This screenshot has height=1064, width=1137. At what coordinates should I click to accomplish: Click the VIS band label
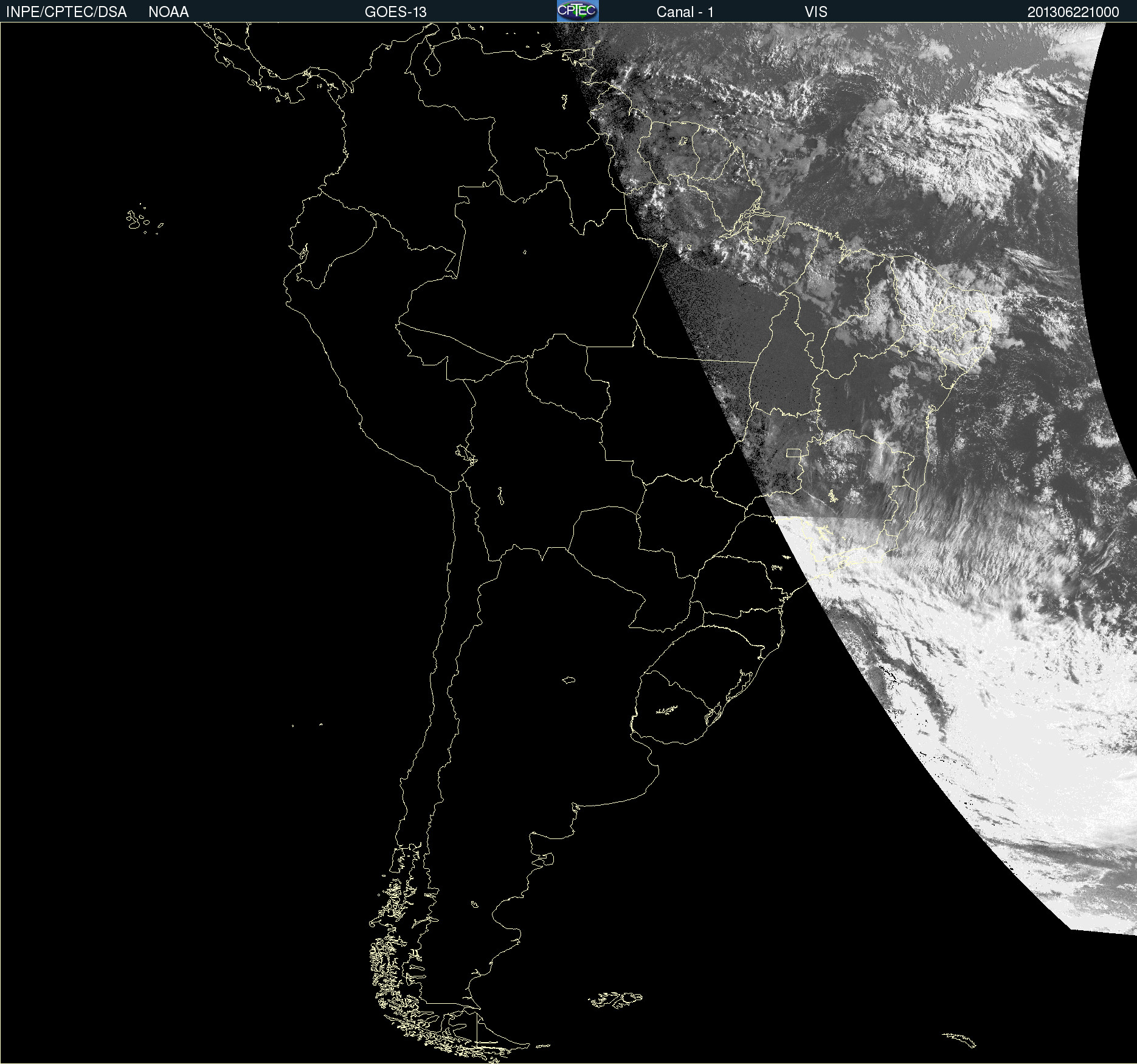click(815, 12)
